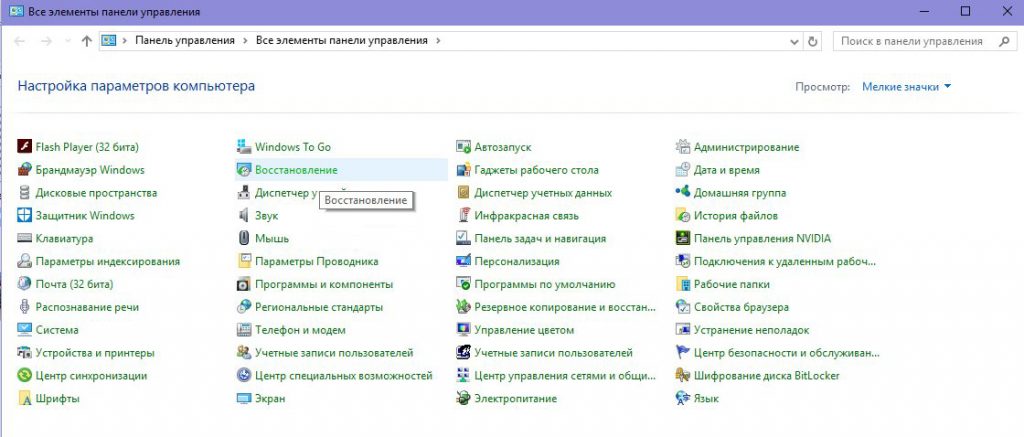Click the Администрирование gear icon

pos(682,146)
